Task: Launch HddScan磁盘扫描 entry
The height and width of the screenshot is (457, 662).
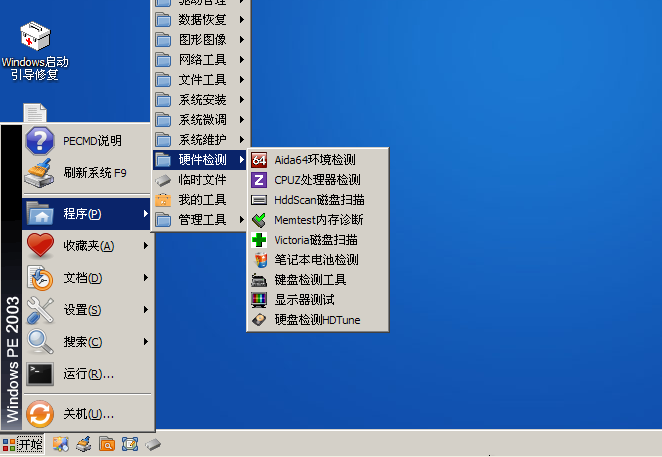Action: coord(317,200)
